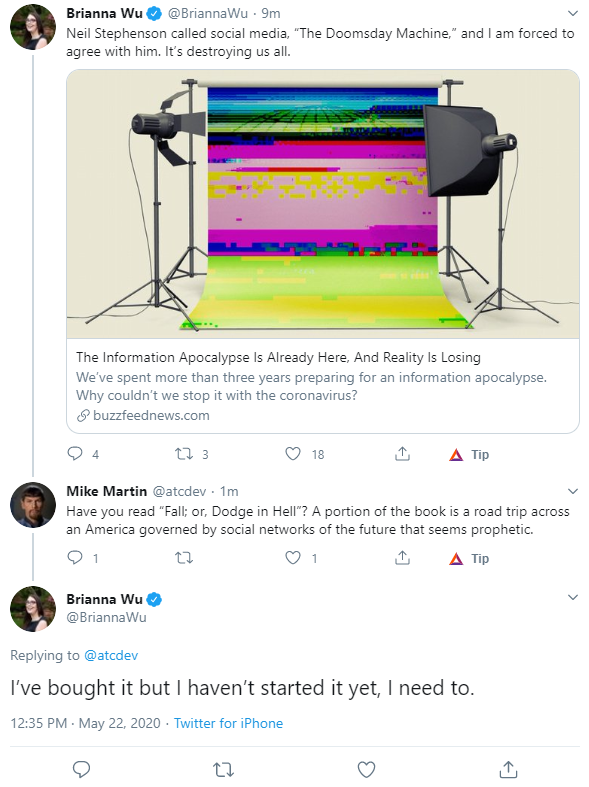Screen dimensions: 589x787
Task: Reply to Mike Martin's tweet
Action: [75, 558]
